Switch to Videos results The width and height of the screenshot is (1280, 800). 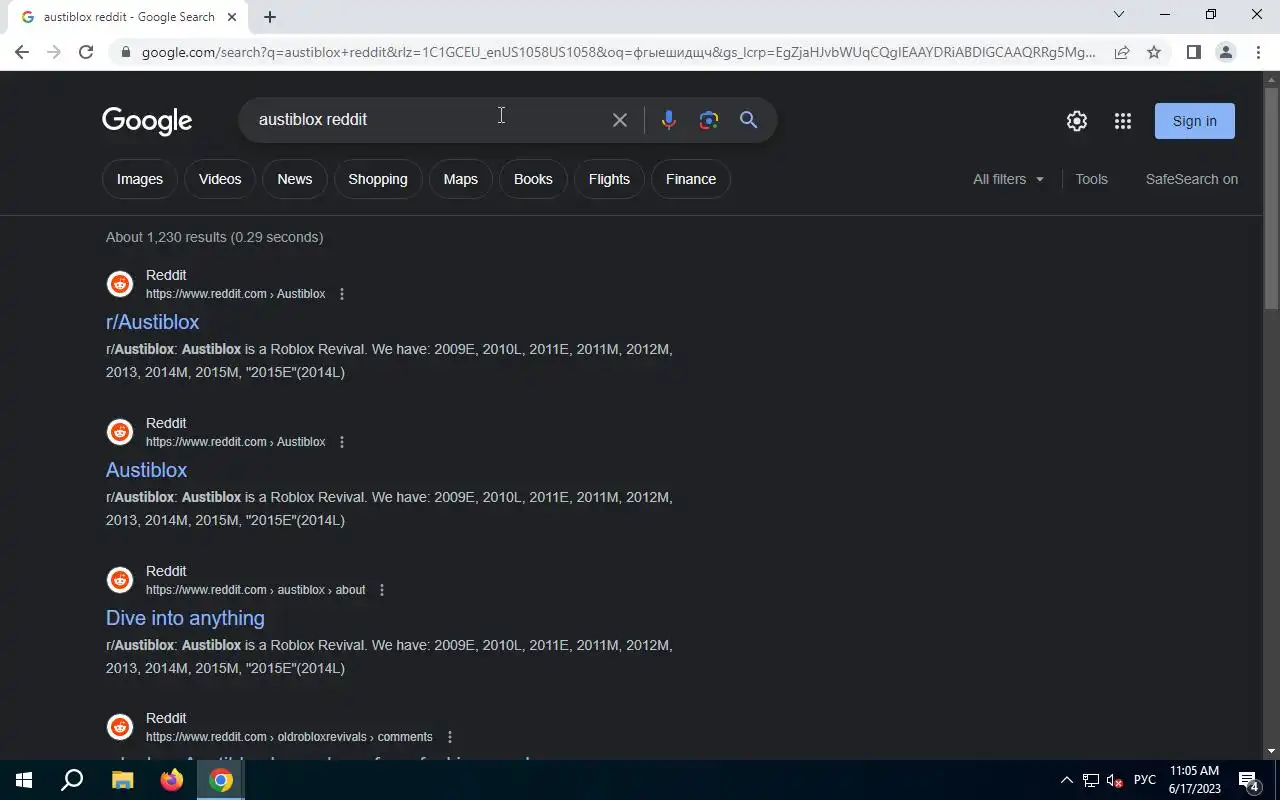coord(220,179)
